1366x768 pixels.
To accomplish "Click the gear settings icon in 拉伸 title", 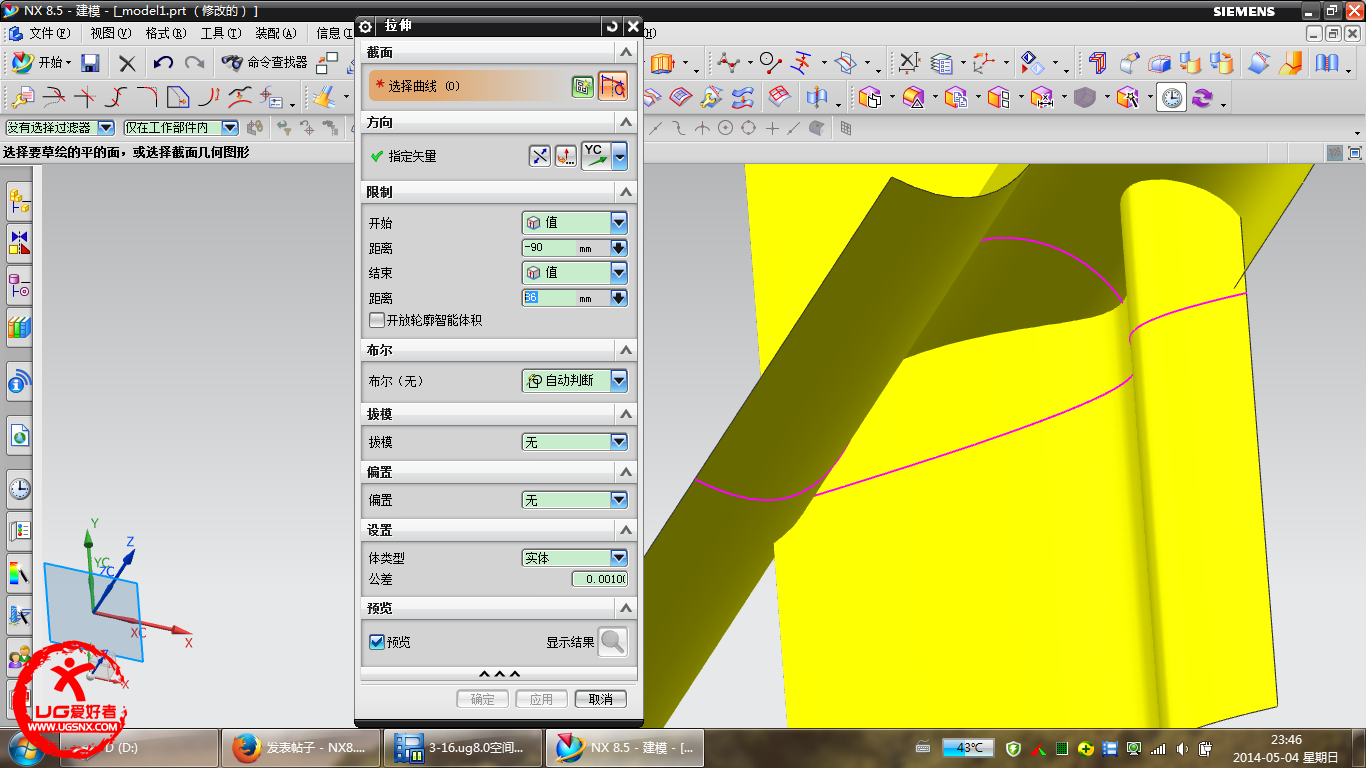I will click(366, 26).
